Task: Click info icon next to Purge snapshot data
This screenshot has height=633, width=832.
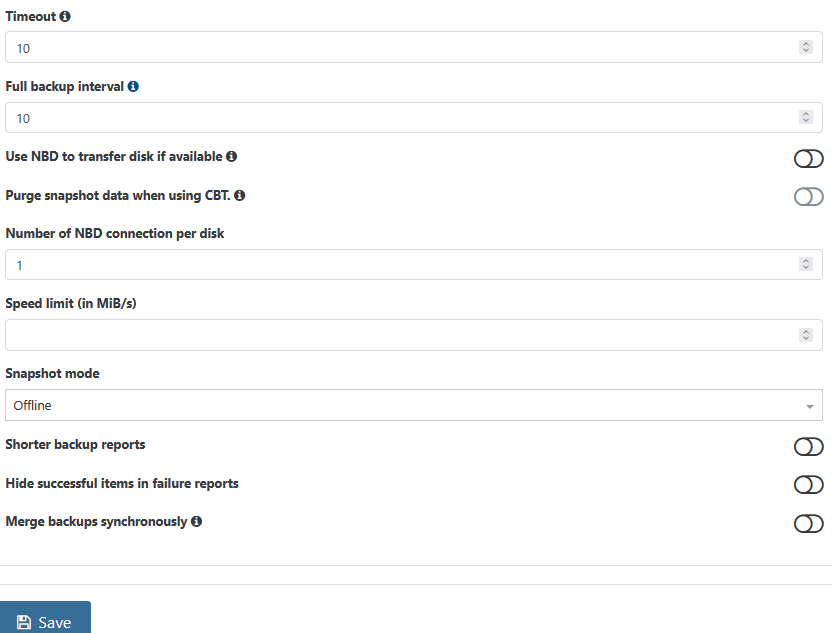Action: pos(240,196)
